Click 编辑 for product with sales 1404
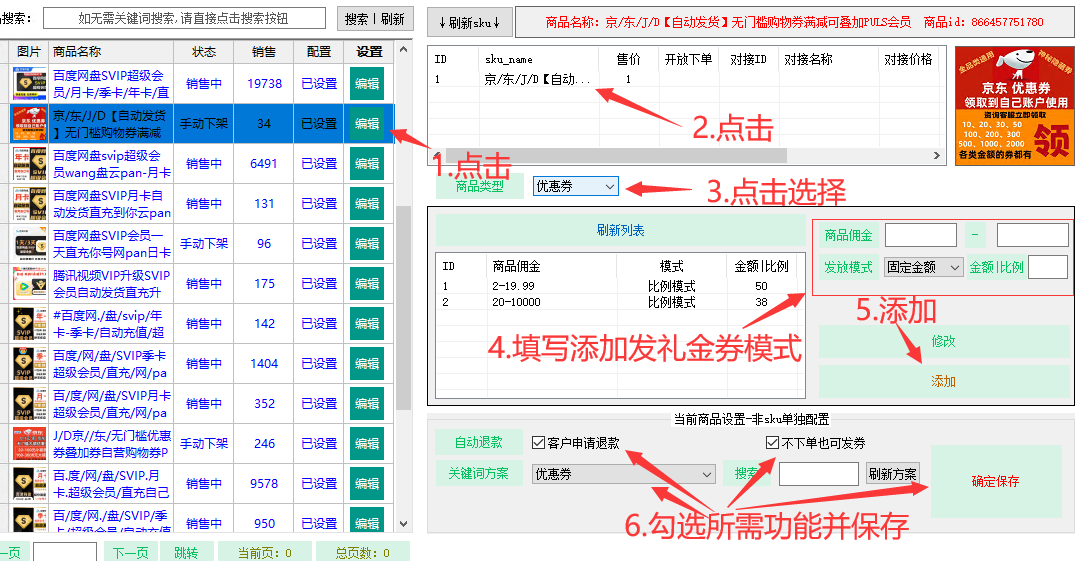1078x561 pixels. click(x=366, y=364)
